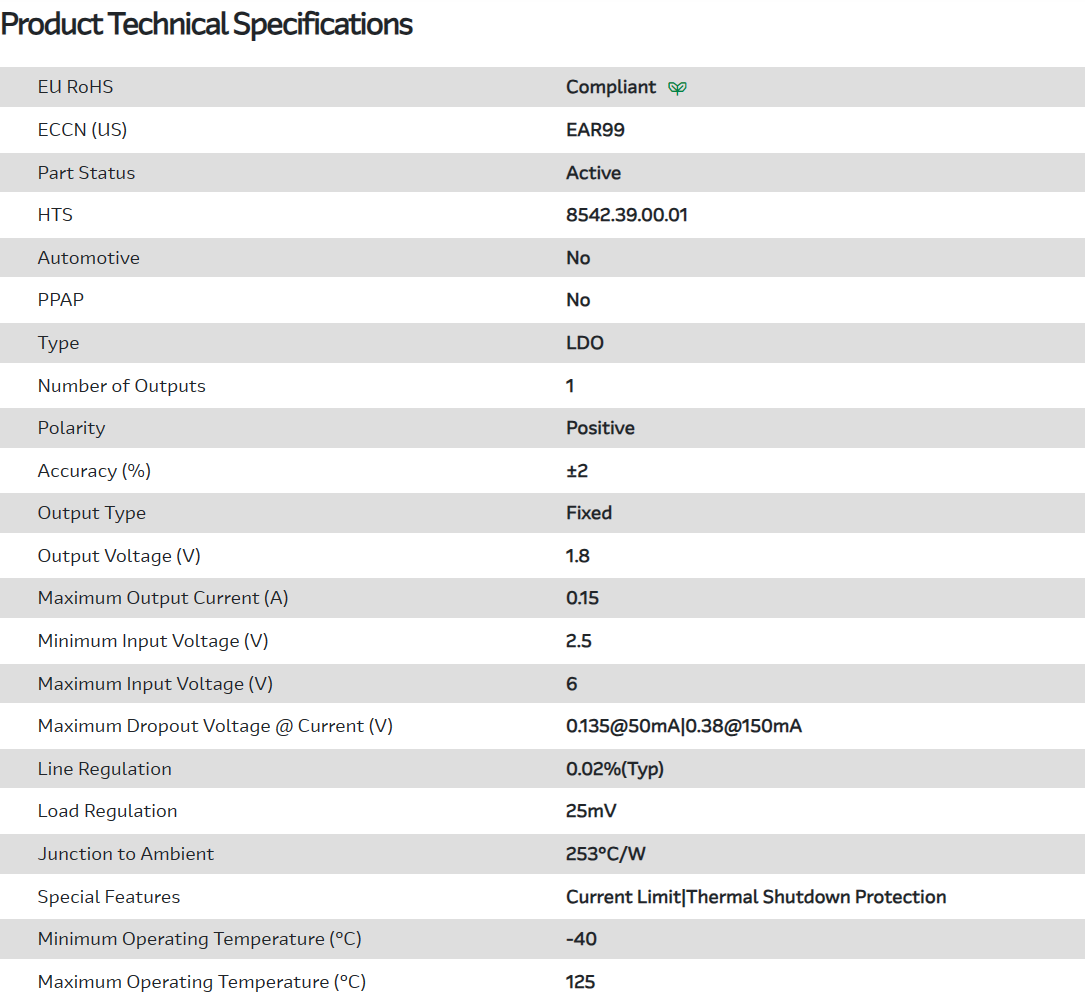Click the LDO type value
This screenshot has height=1000, width=1085.
pyautogui.click(x=585, y=343)
